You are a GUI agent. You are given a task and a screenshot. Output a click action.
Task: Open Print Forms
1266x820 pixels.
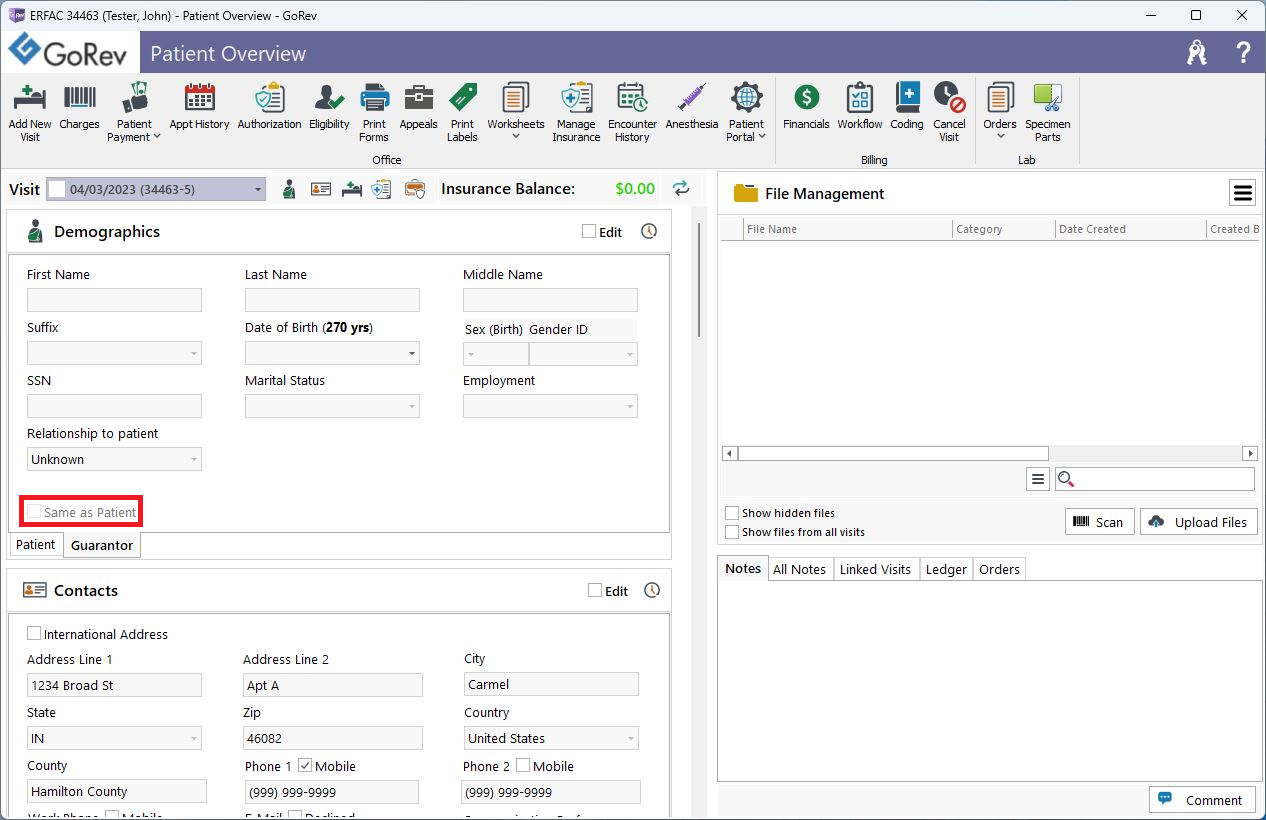pos(374,112)
